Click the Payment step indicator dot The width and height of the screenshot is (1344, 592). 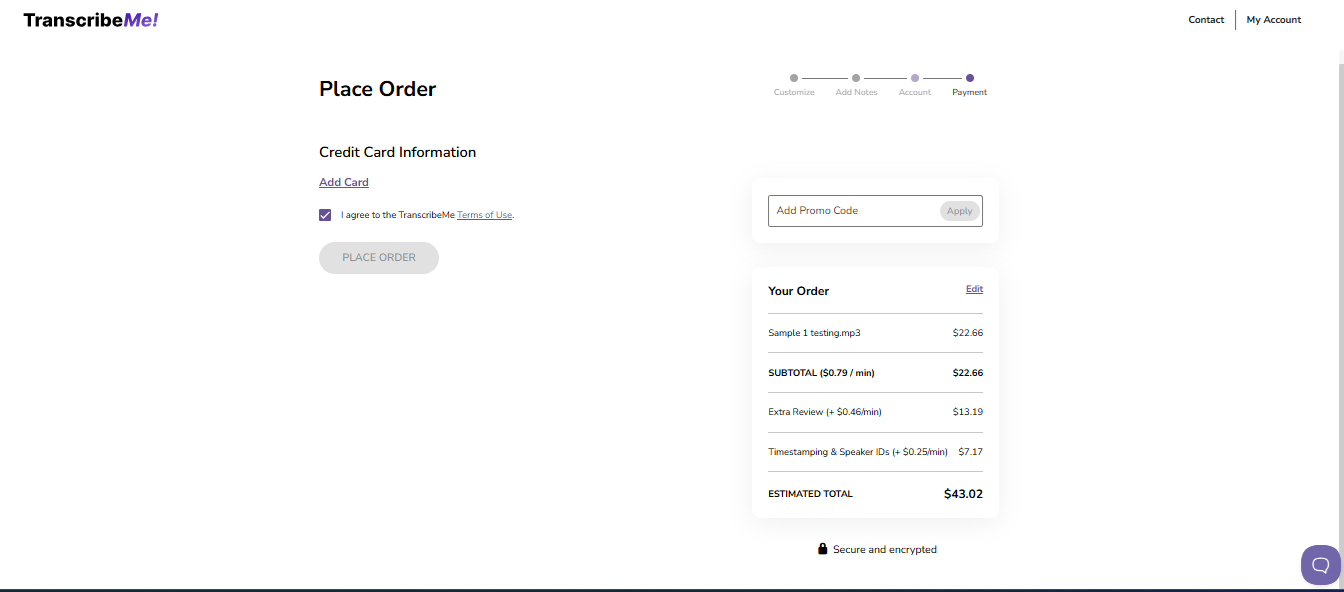pos(969,77)
